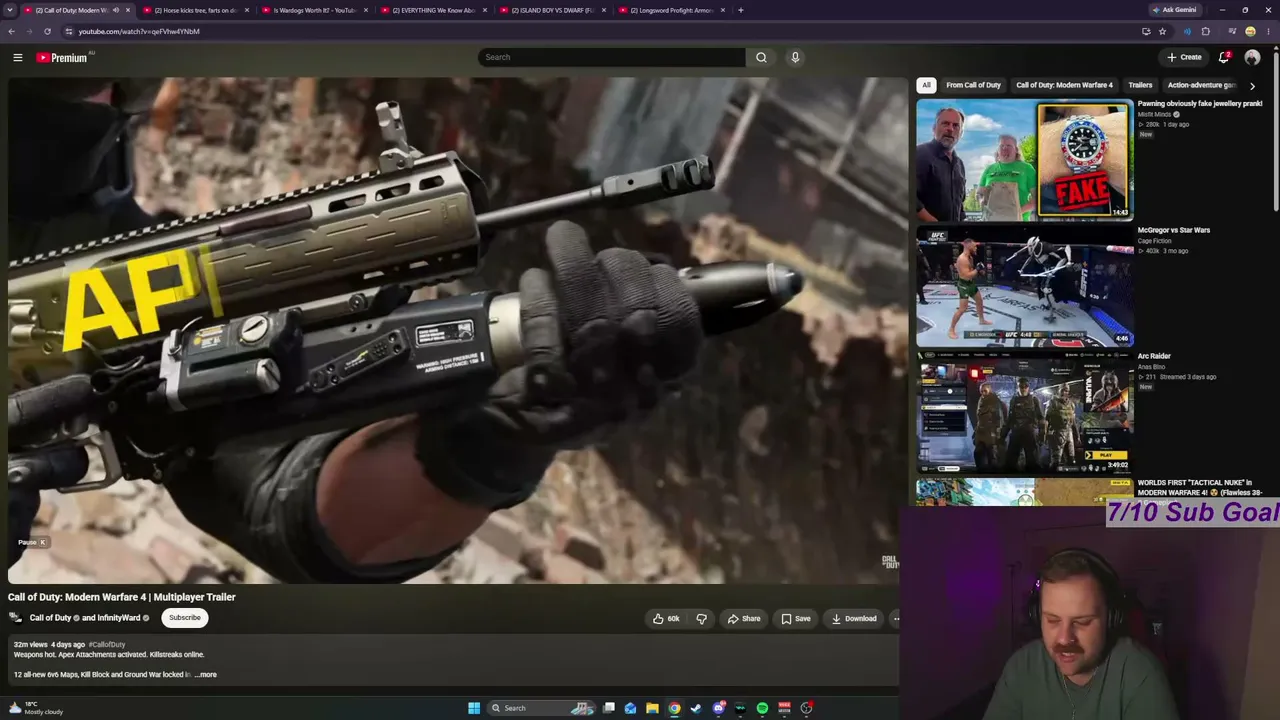Select the All filter chip

(926, 85)
